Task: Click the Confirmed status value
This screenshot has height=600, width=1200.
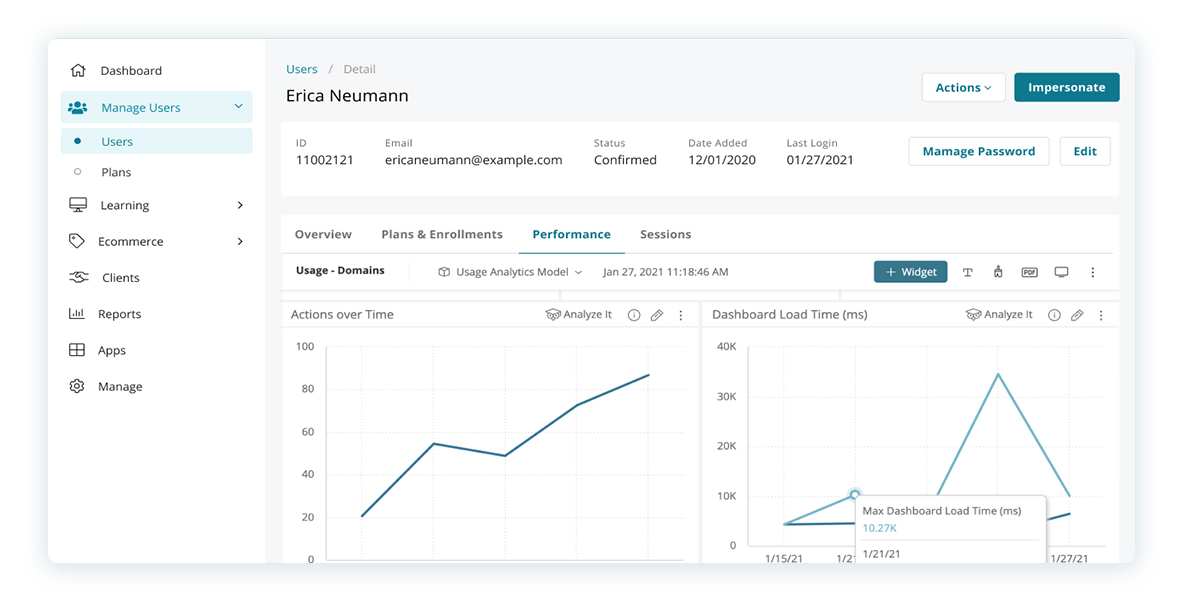Action: [x=625, y=160]
